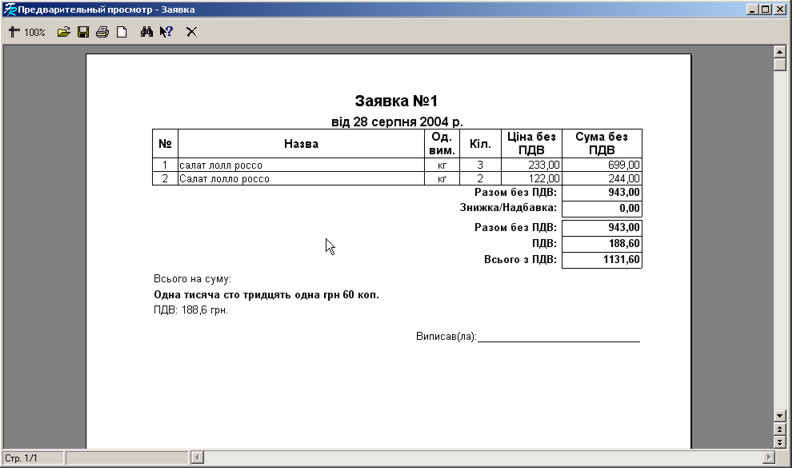Open a saved report file
Image resolution: width=792 pixels, height=468 pixels.
(64, 32)
